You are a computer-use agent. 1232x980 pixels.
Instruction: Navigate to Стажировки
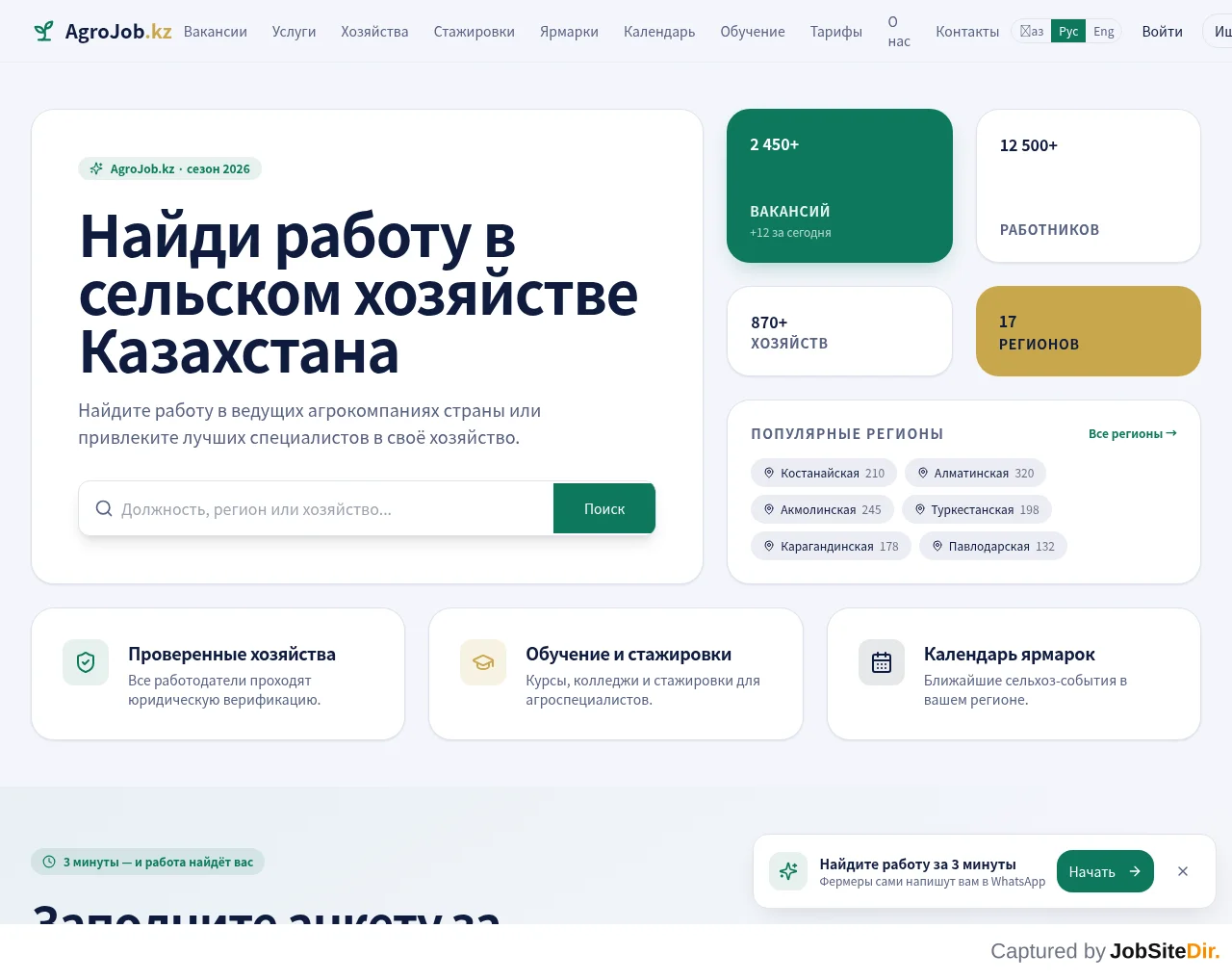[475, 32]
